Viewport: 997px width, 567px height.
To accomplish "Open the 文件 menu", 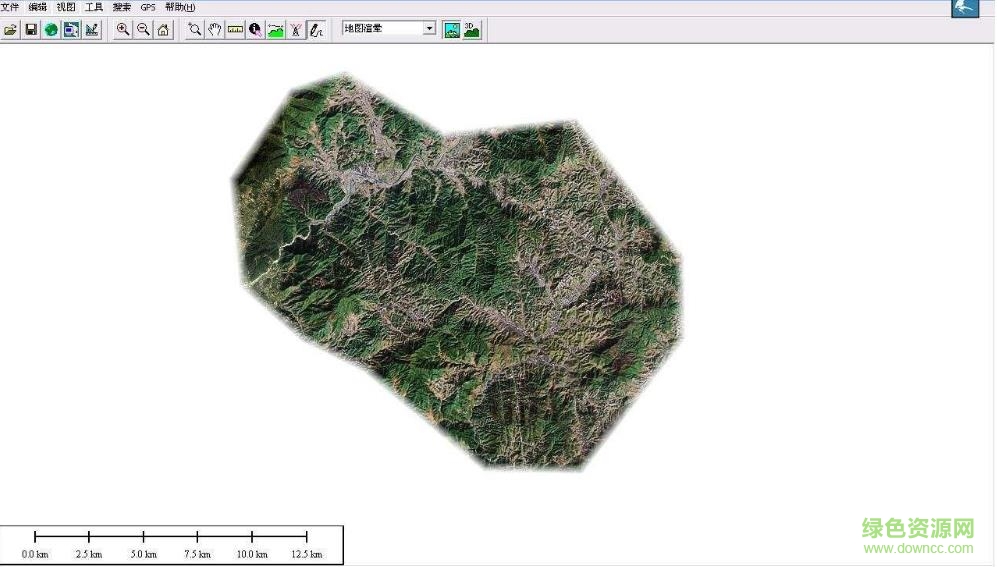I will pyautogui.click(x=10, y=7).
